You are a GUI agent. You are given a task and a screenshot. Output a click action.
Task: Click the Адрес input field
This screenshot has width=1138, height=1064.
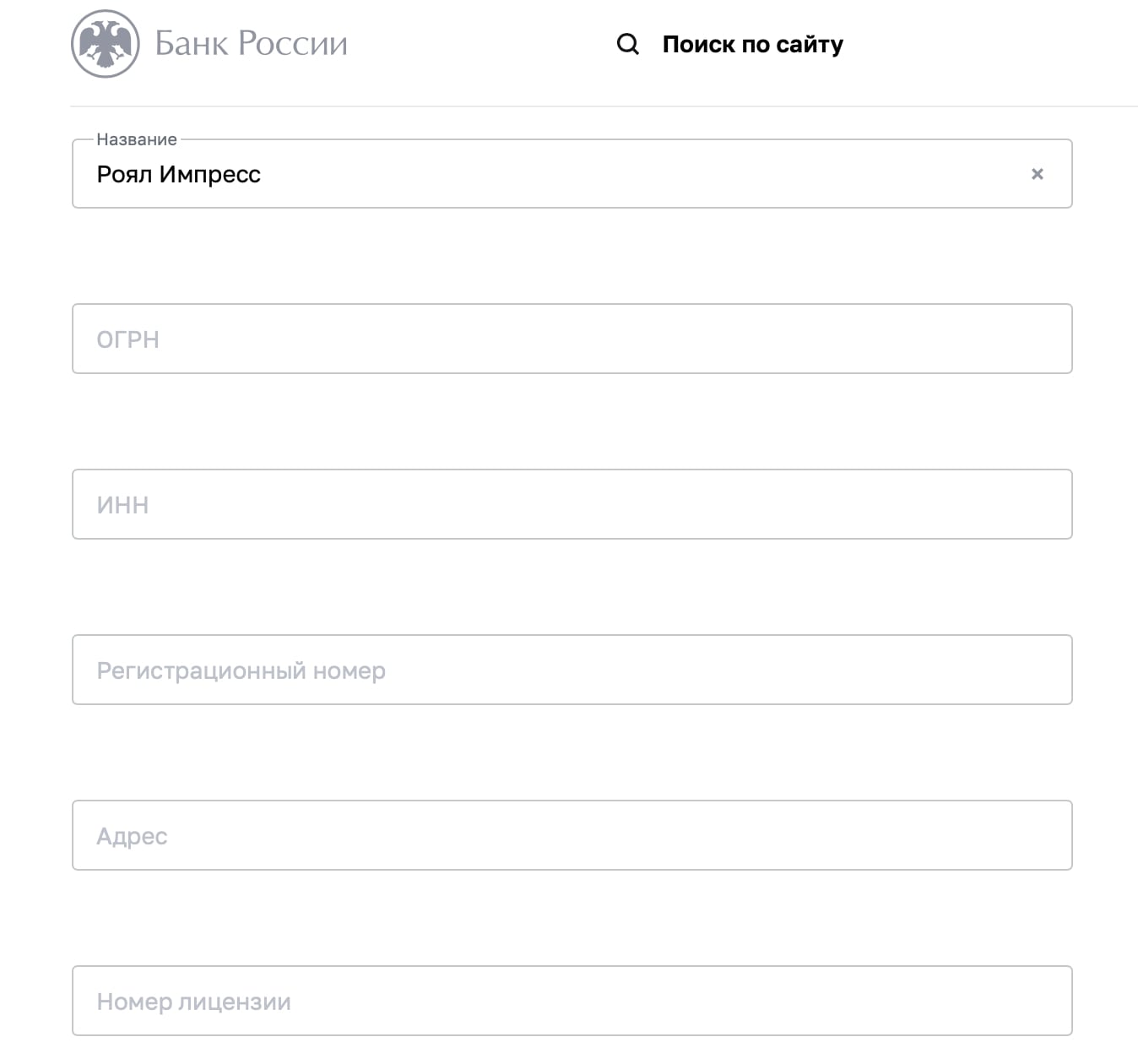coord(572,835)
